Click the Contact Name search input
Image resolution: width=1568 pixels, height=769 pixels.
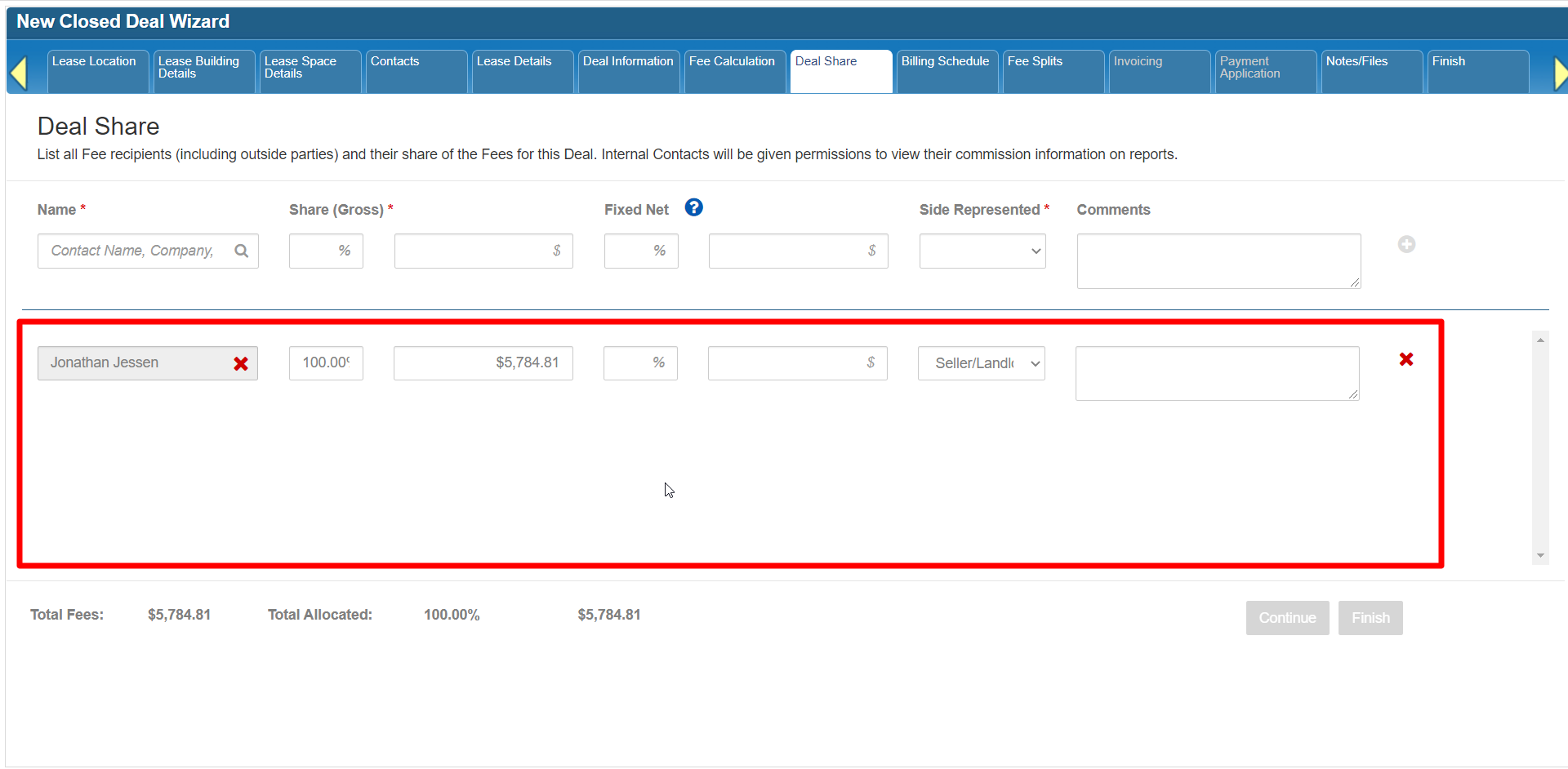[135, 251]
